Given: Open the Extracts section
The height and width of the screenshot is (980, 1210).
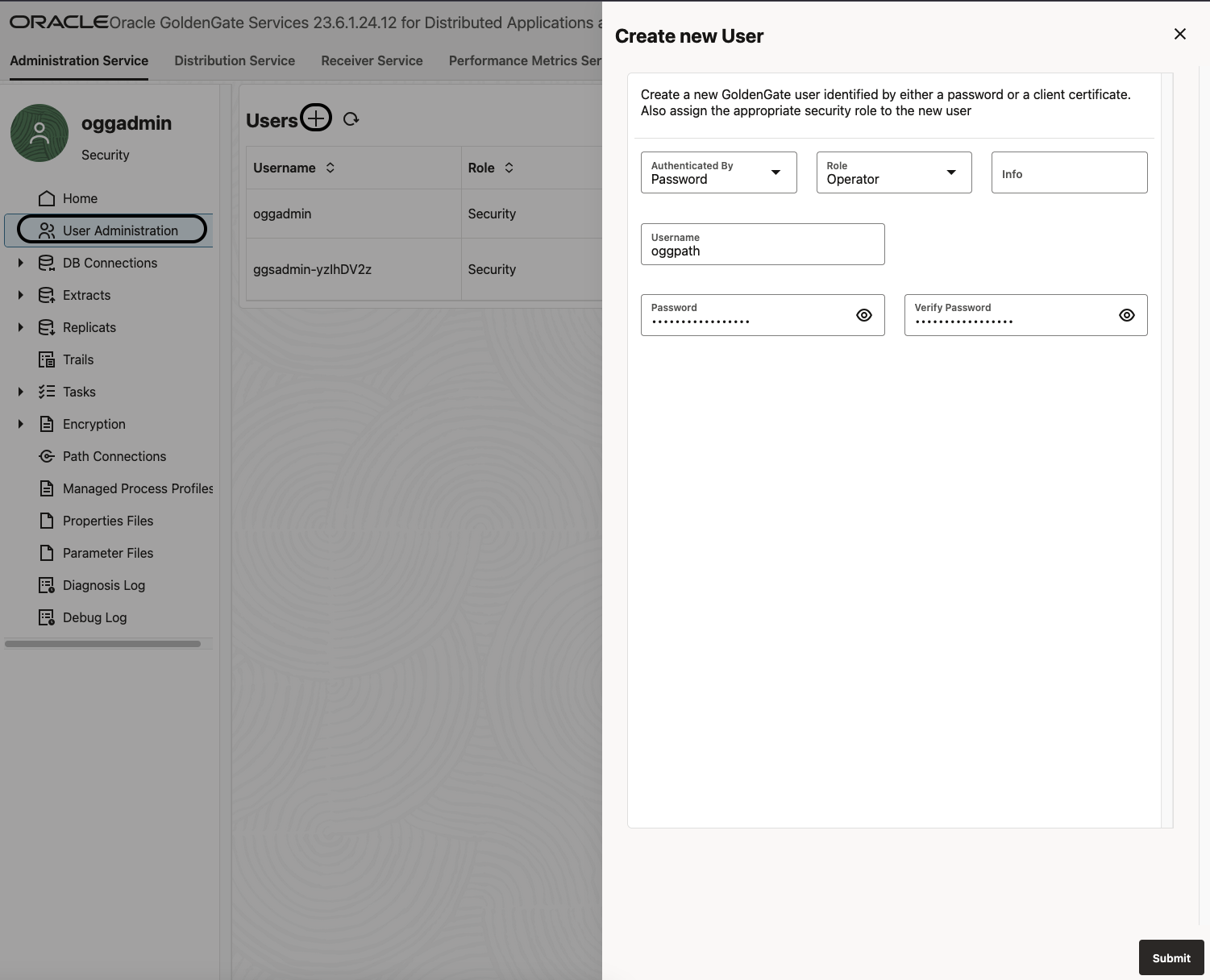Looking at the screenshot, I should [x=86, y=295].
